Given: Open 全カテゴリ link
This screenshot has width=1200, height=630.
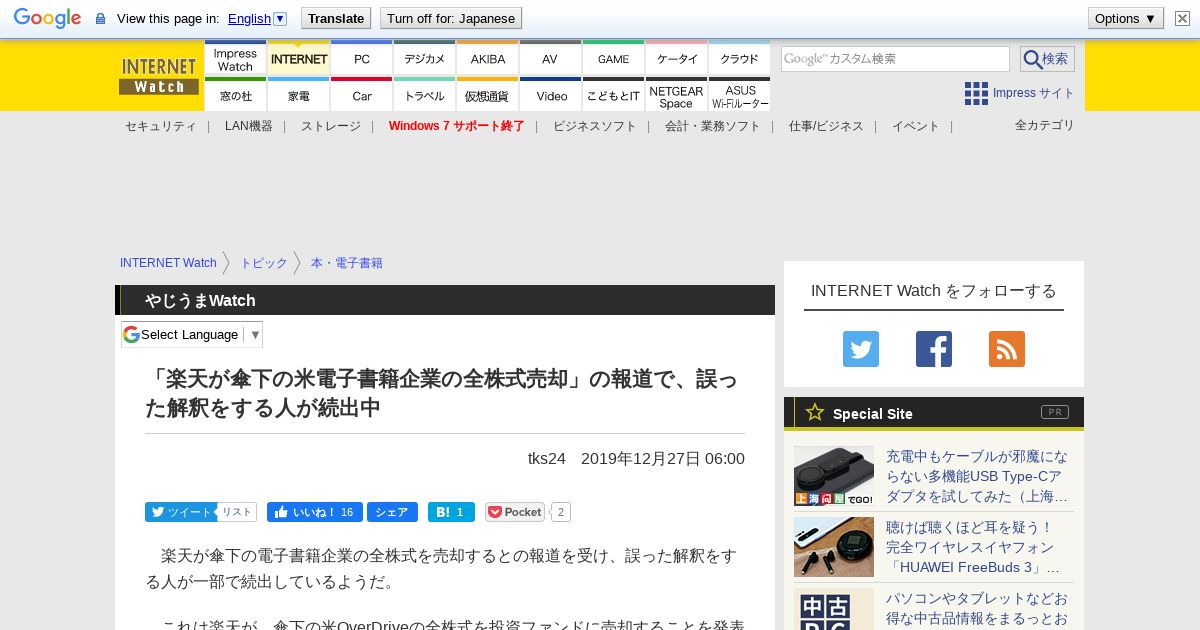Looking at the screenshot, I should [1045, 125].
